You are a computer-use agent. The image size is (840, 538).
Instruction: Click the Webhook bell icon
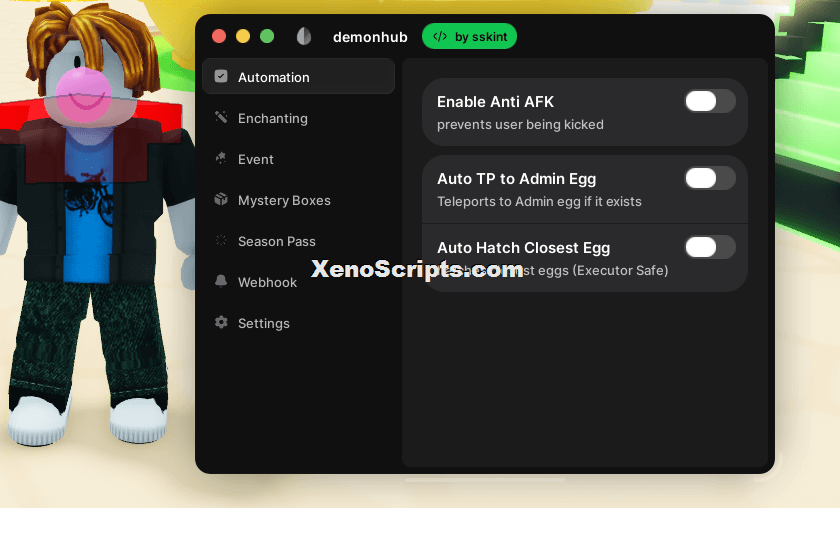point(221,281)
